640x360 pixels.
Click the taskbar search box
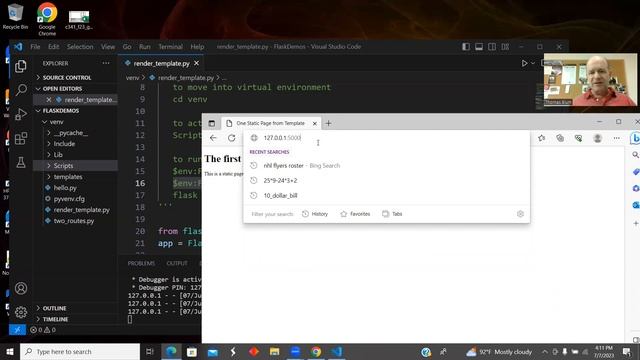80,351
